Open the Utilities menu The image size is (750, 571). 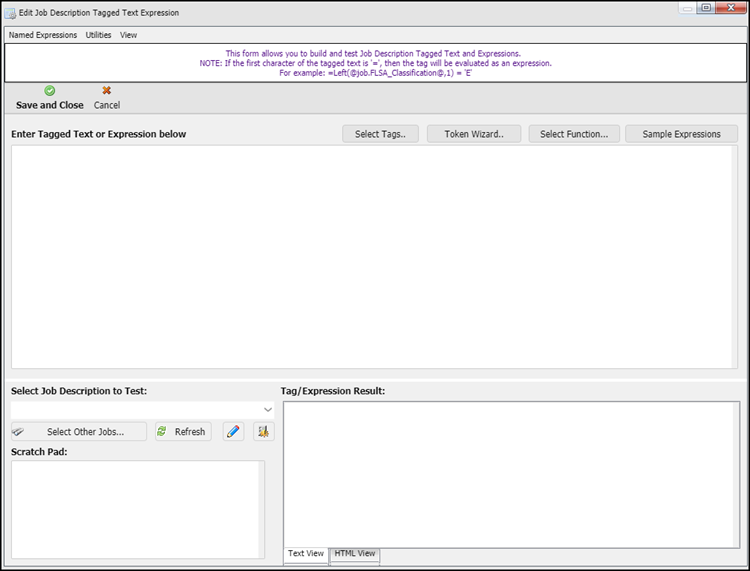click(98, 35)
